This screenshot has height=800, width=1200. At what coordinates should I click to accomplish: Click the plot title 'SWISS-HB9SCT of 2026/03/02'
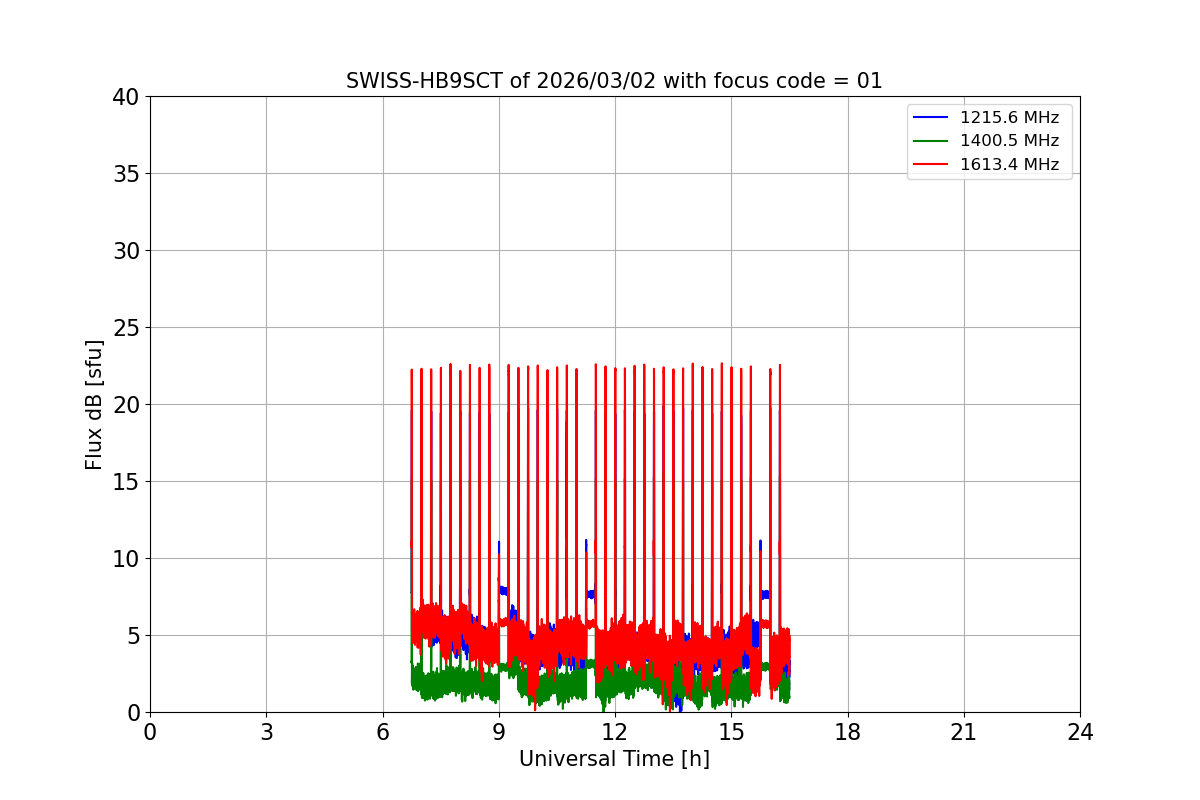tap(614, 81)
